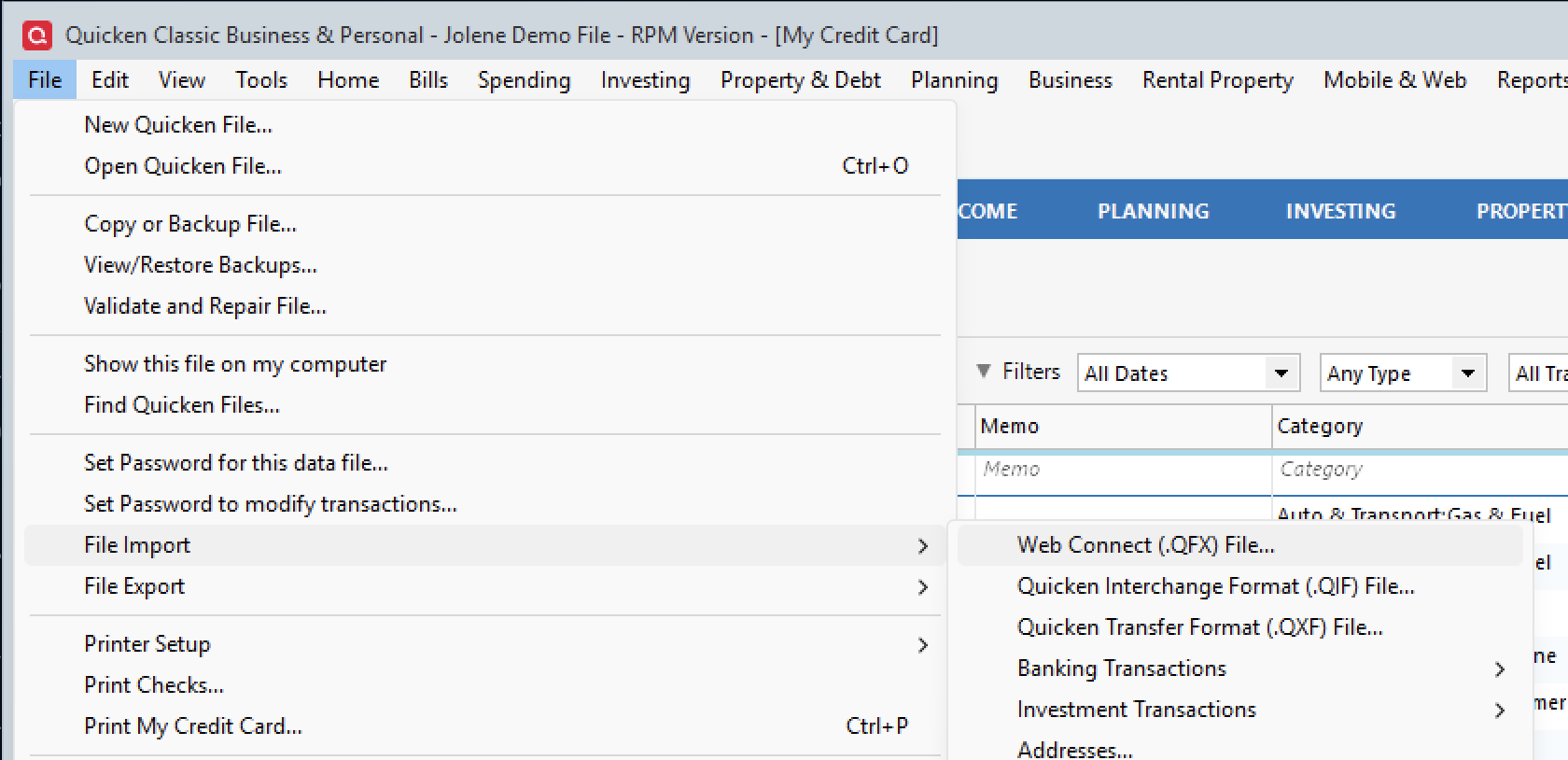Choose Print Checks...
Screen dimensions: 1568x760
pyautogui.click(x=485, y=685)
